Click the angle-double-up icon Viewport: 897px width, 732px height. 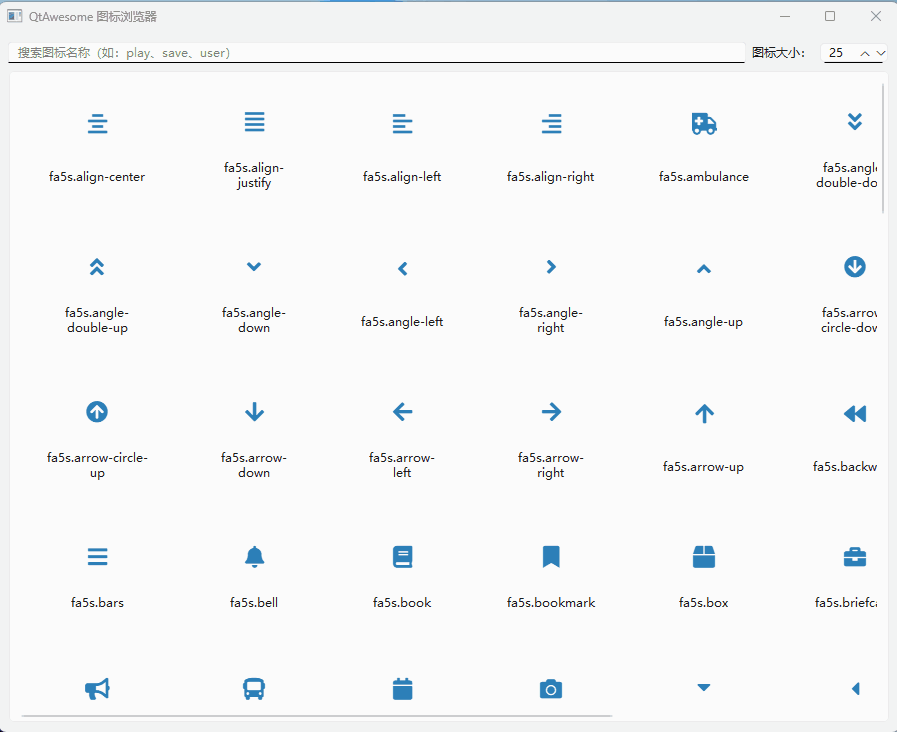tap(97, 267)
